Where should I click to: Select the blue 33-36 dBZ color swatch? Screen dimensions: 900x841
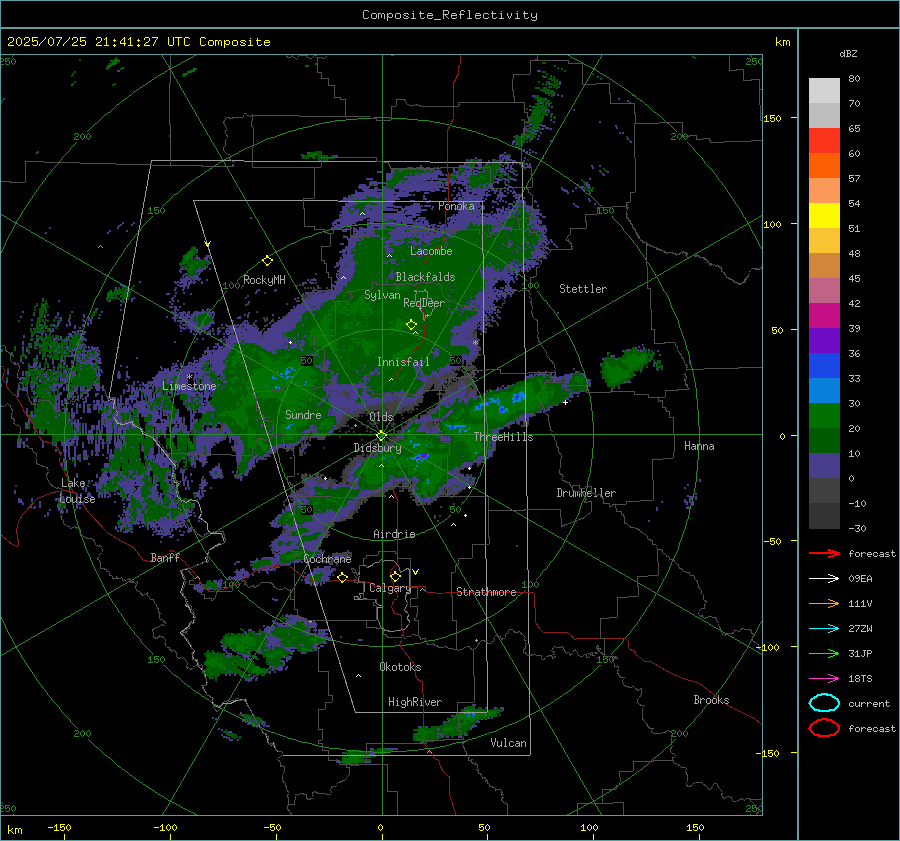(x=824, y=366)
